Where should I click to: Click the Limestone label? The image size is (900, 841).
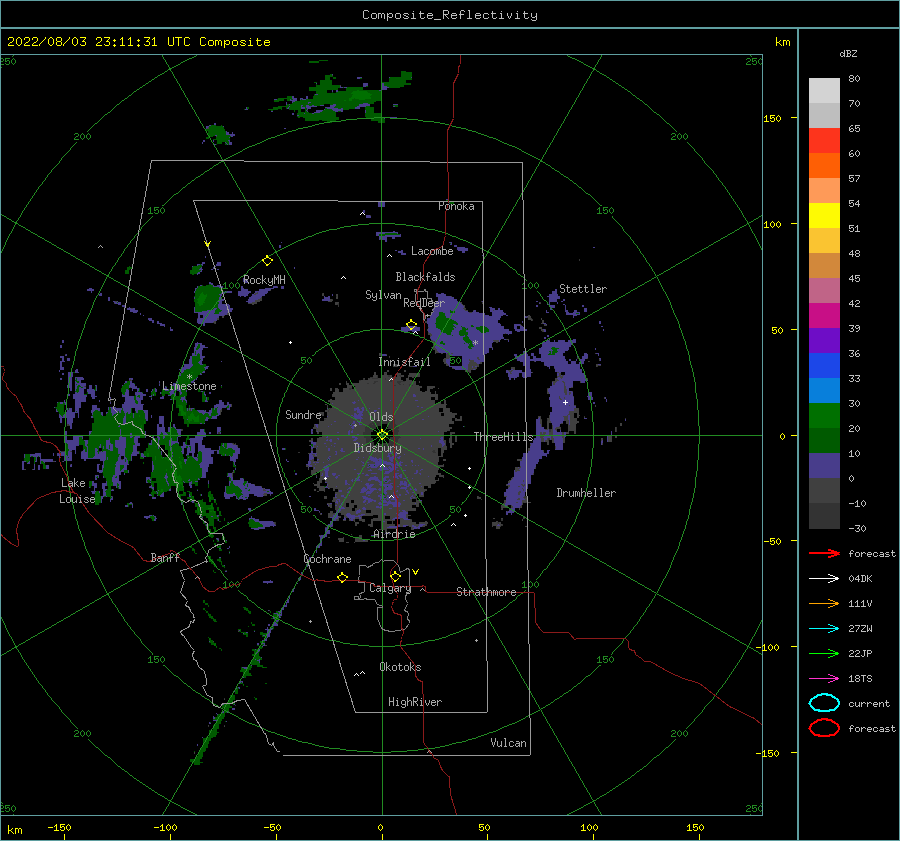point(189,386)
